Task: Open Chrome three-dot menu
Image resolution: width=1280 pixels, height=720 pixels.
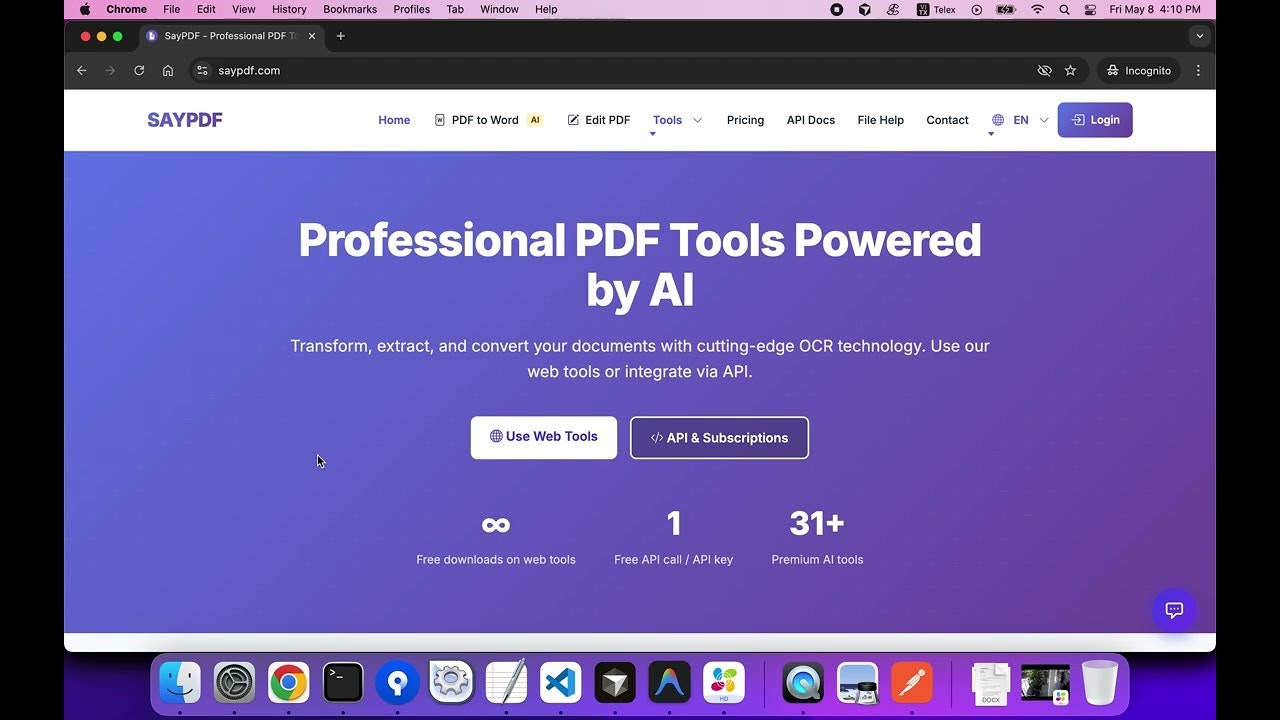Action: click(x=1198, y=71)
